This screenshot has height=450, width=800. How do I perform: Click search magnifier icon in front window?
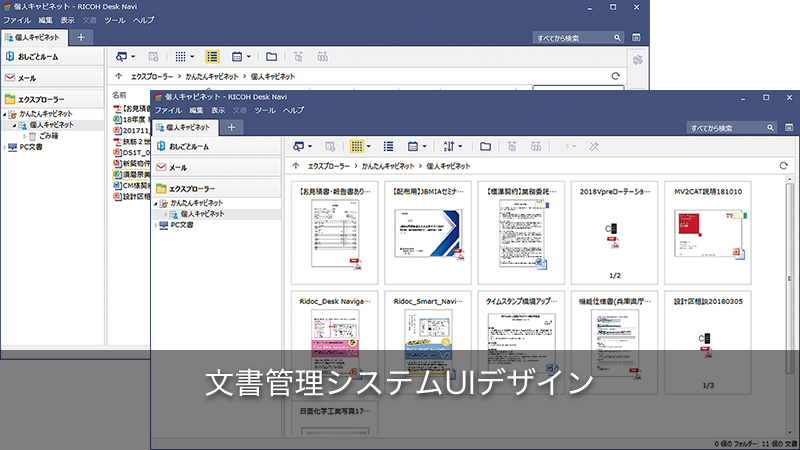(x=770, y=128)
